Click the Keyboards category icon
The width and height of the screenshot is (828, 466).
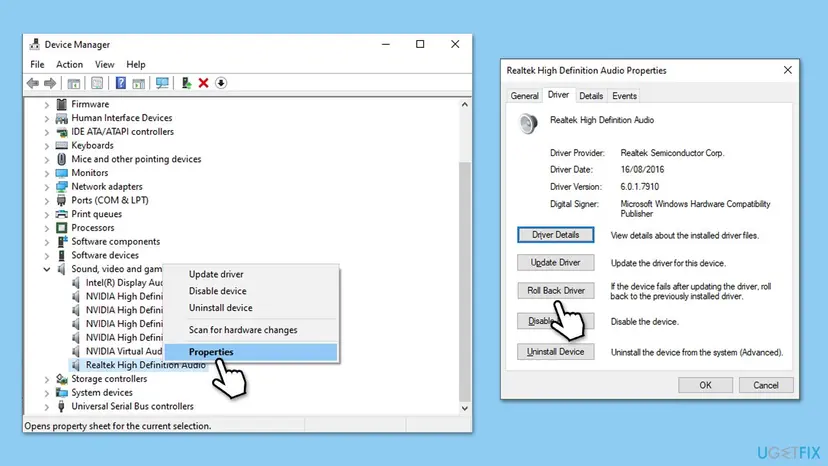(x=62, y=145)
